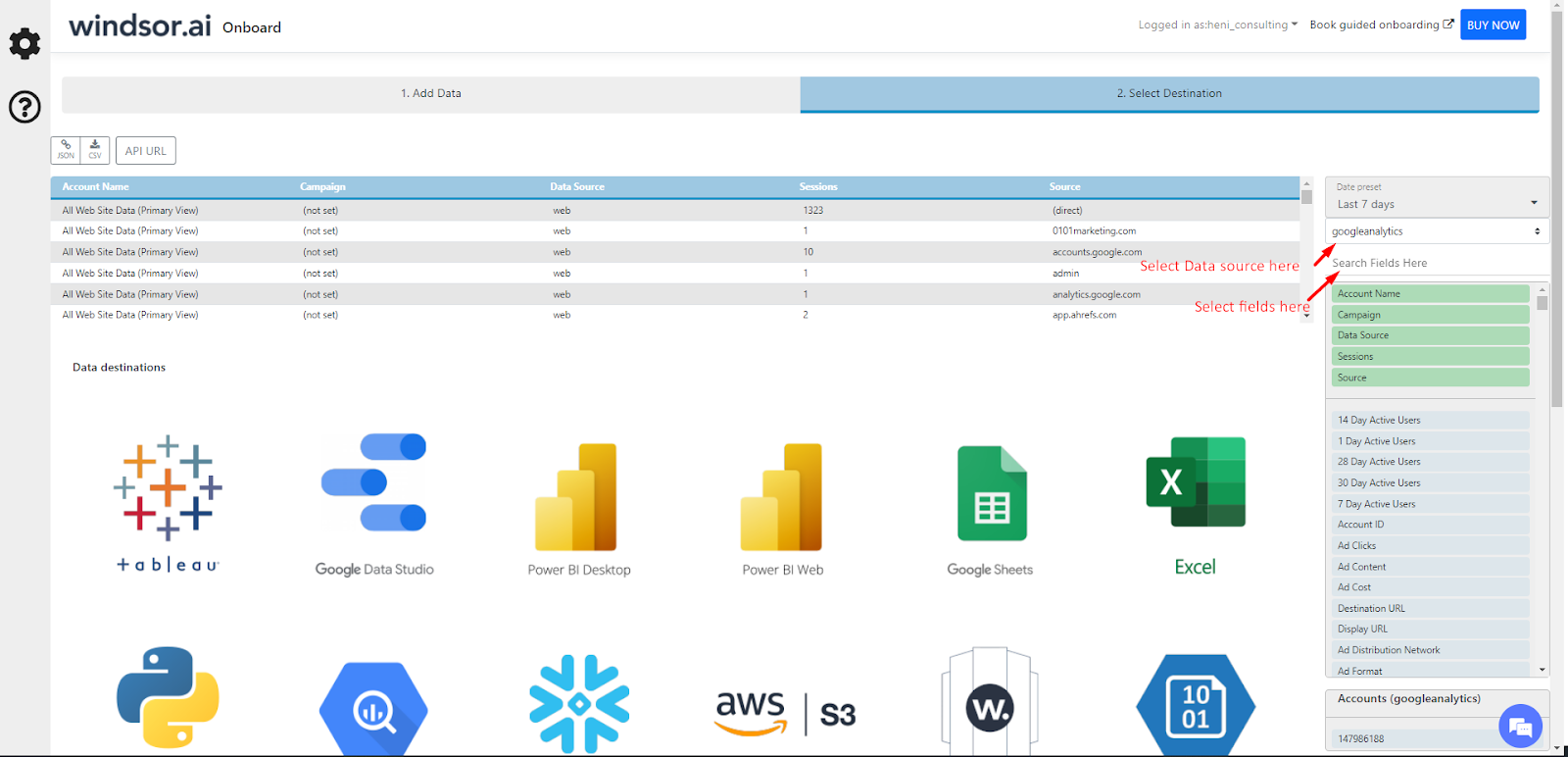Click the API URL button
The width and height of the screenshot is (1568, 757).
tap(146, 151)
